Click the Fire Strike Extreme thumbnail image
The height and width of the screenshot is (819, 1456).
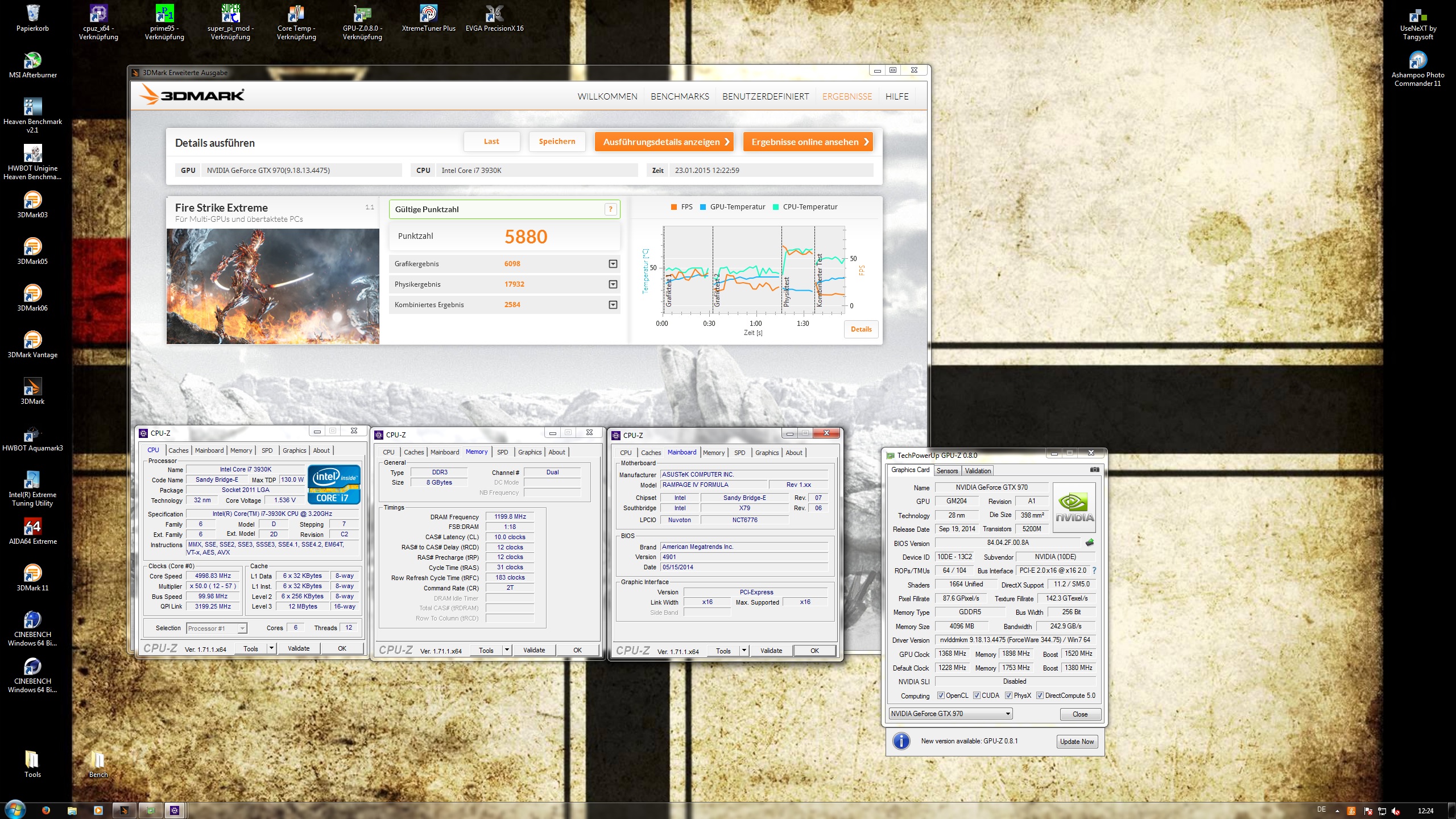273,286
